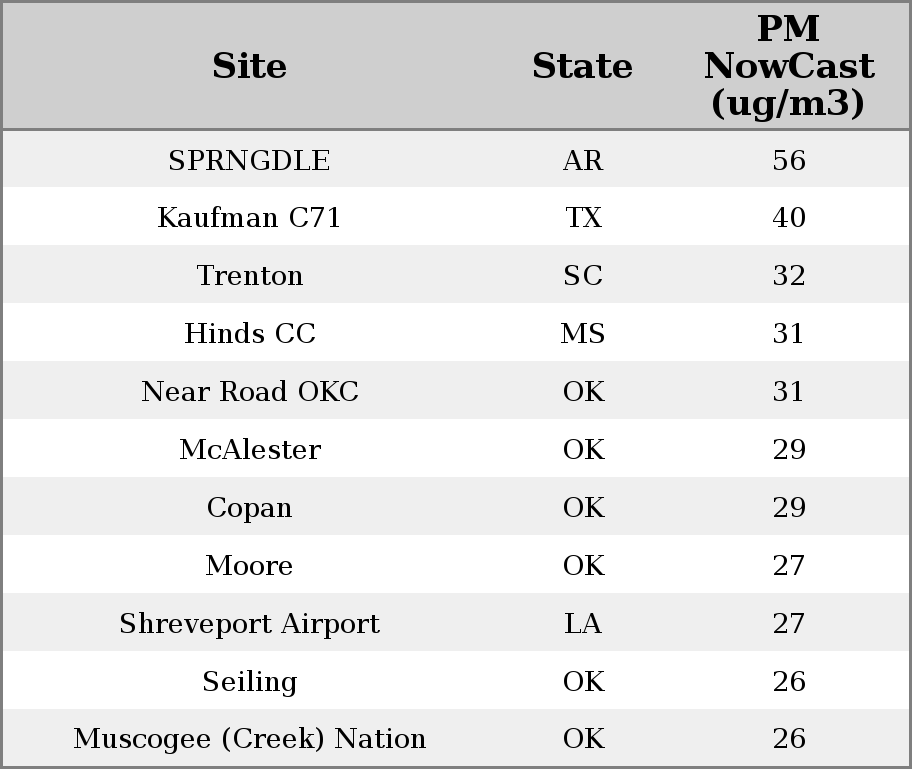Click the AR state cell

coord(582,161)
